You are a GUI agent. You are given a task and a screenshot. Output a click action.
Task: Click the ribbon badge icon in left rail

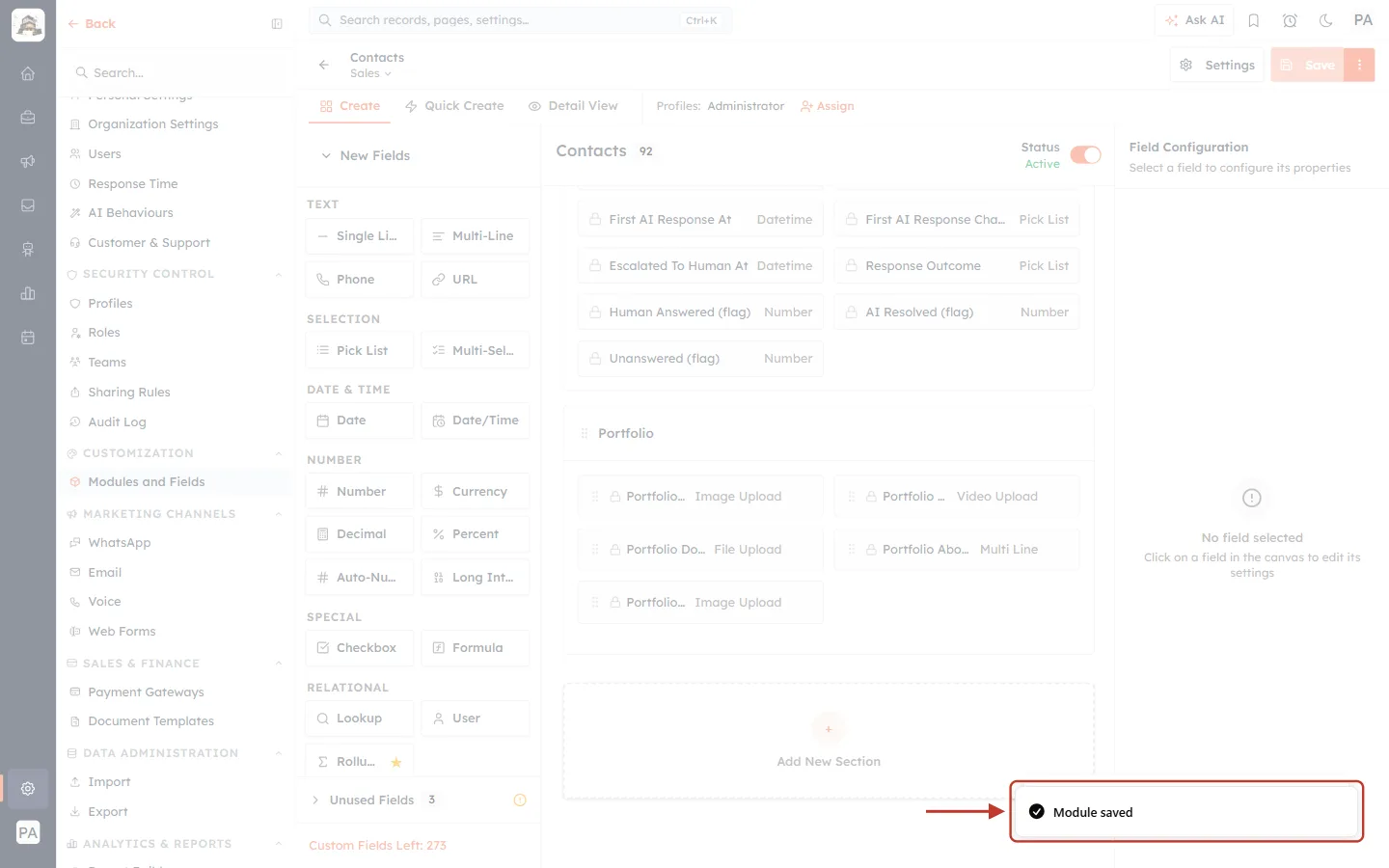28,250
